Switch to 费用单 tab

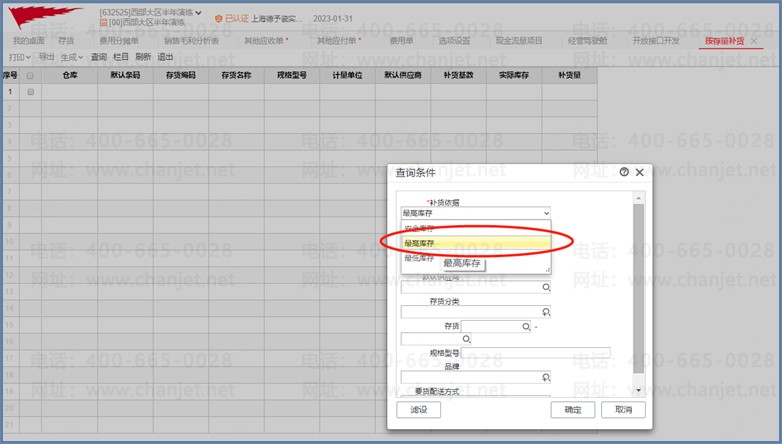click(x=401, y=41)
